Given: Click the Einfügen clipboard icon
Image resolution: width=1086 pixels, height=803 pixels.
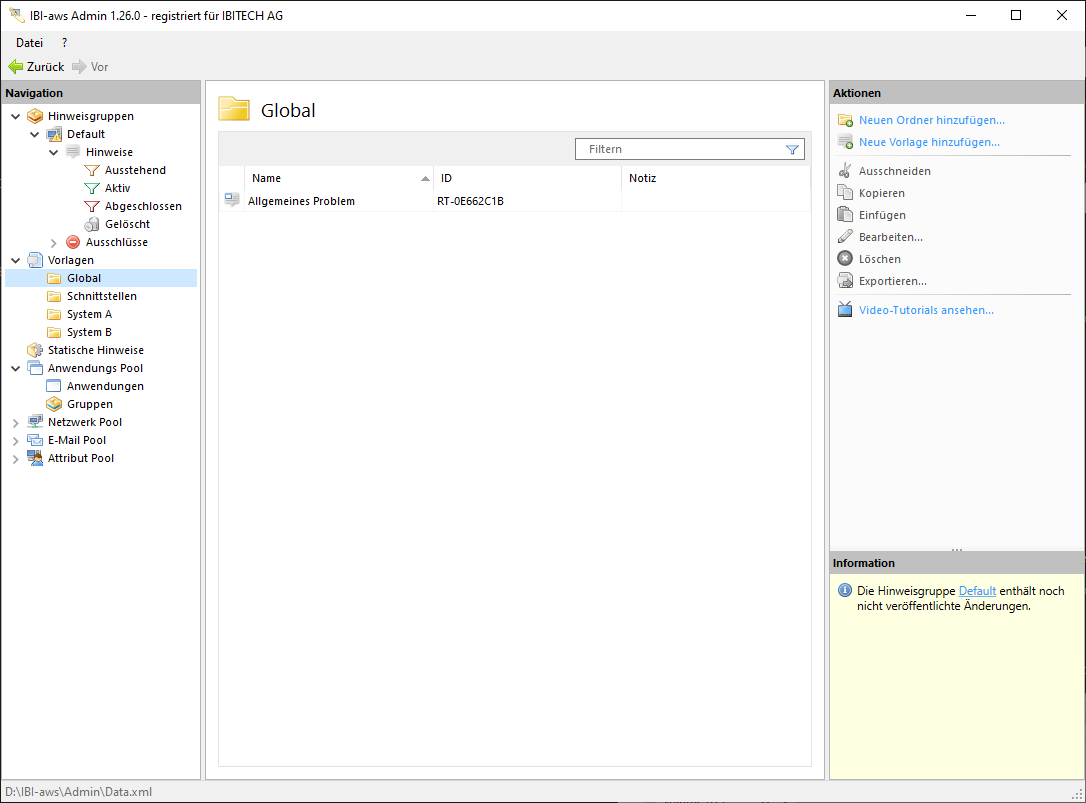Looking at the screenshot, I should [845, 215].
